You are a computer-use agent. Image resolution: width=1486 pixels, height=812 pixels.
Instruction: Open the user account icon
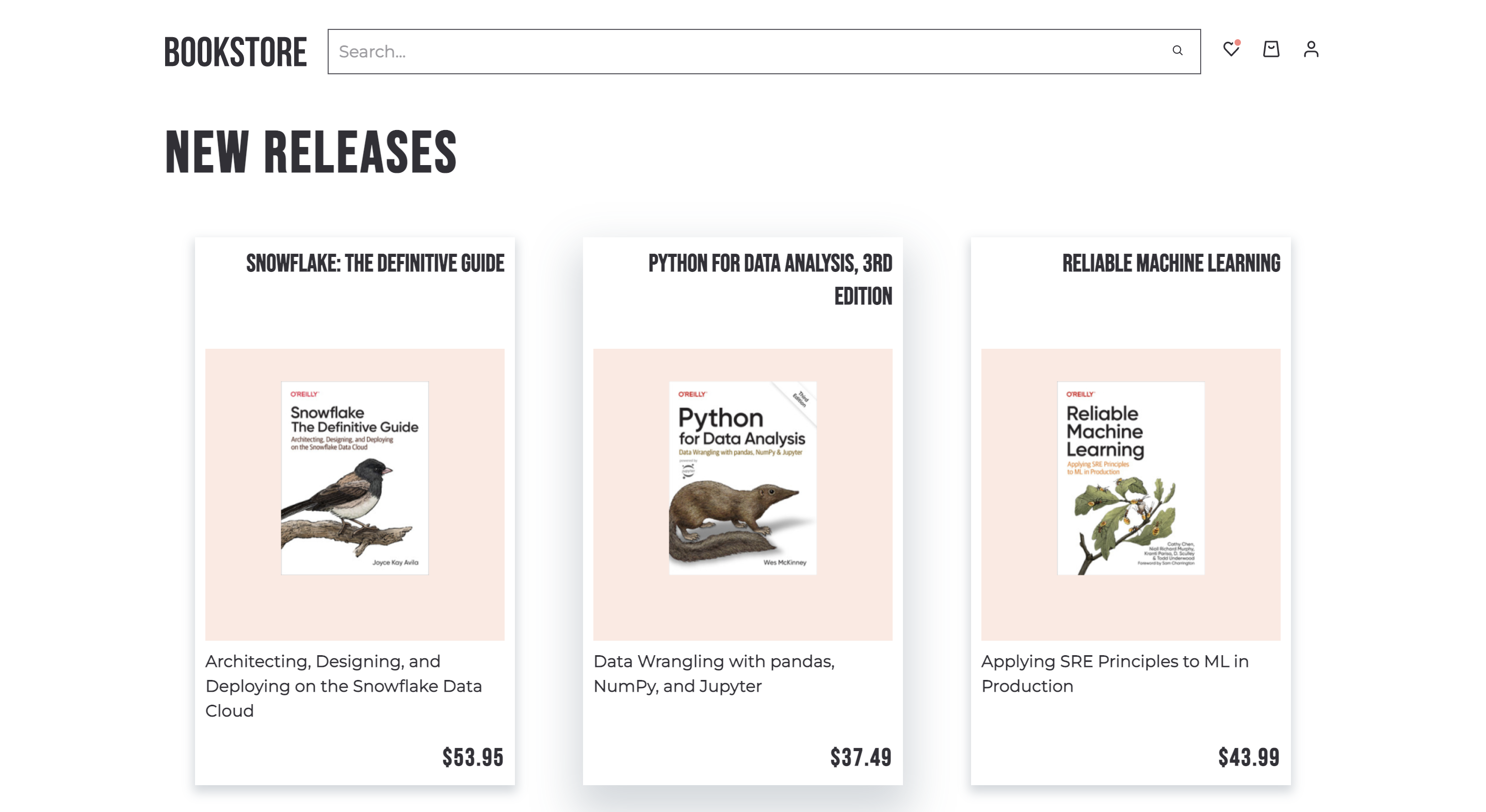click(1311, 50)
